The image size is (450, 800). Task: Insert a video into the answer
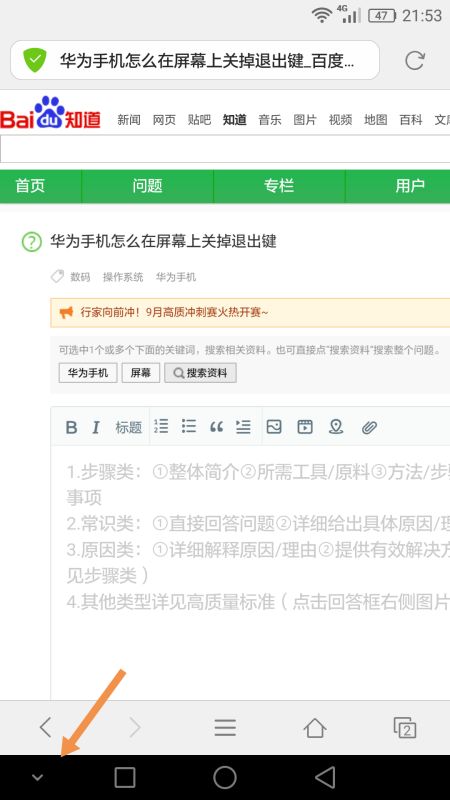305,426
